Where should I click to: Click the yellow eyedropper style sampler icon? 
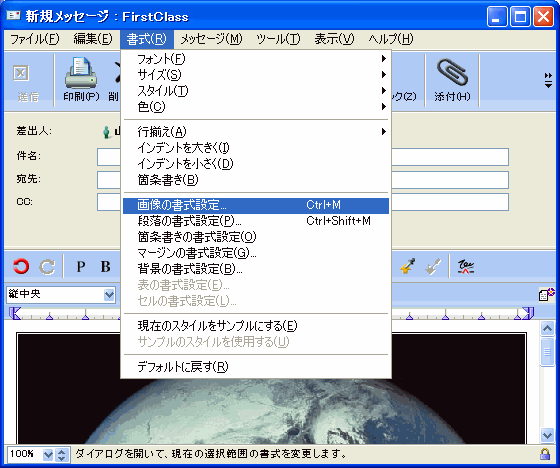point(408,267)
